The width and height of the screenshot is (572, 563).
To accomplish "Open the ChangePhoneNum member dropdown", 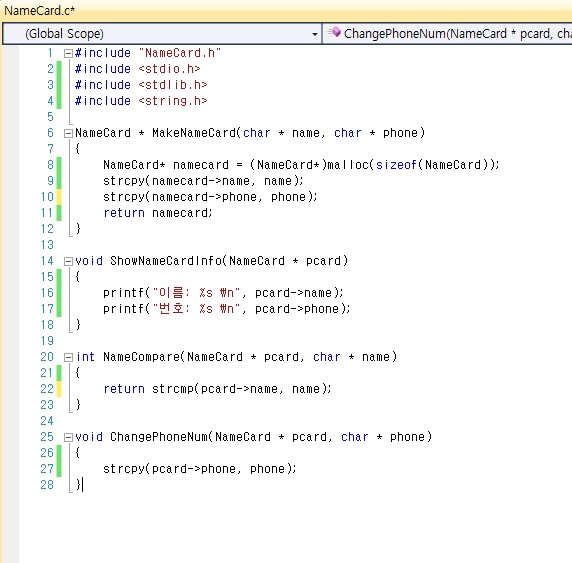I will point(447,34).
